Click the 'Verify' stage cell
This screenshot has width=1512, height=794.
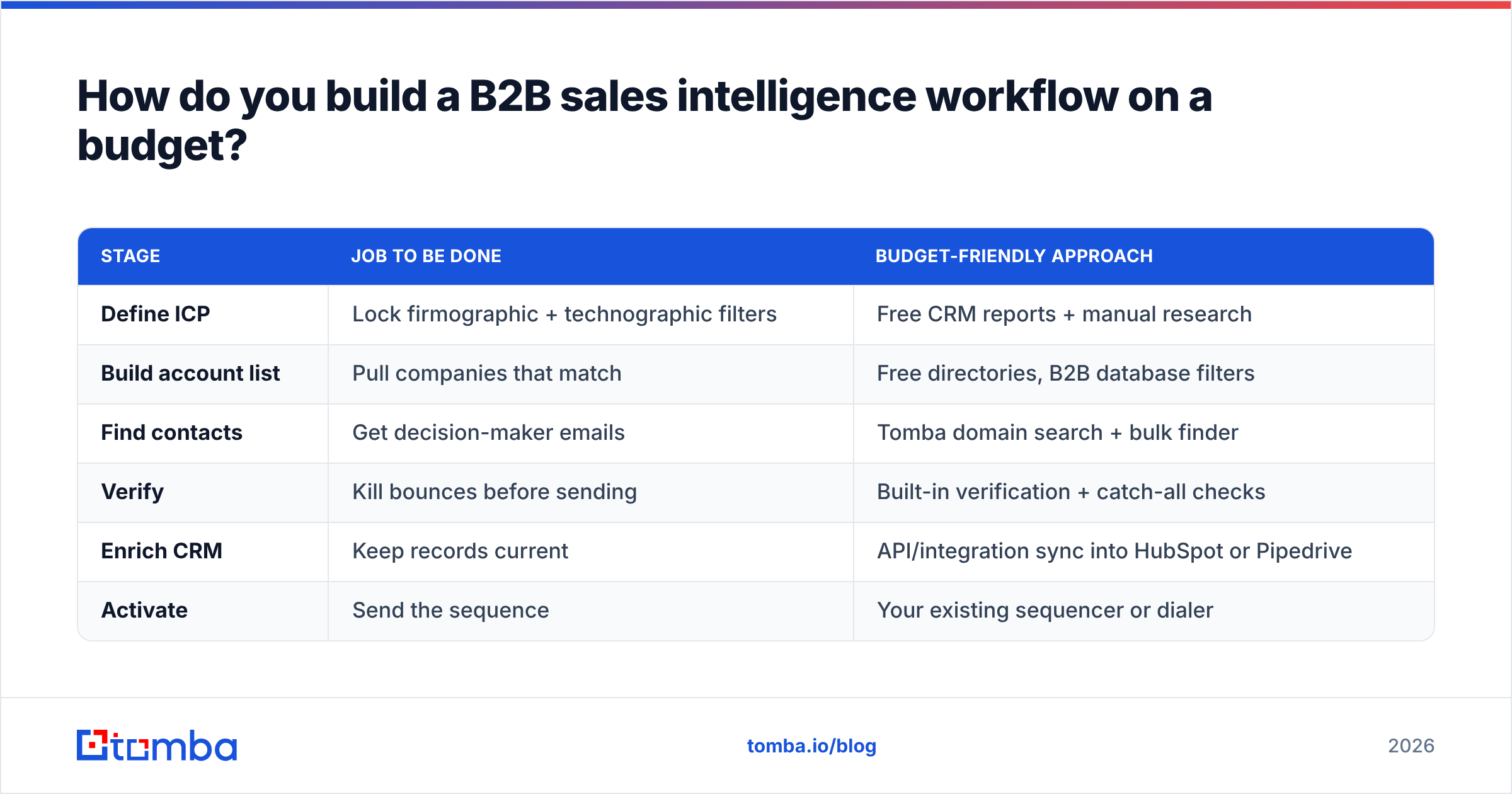click(x=203, y=492)
